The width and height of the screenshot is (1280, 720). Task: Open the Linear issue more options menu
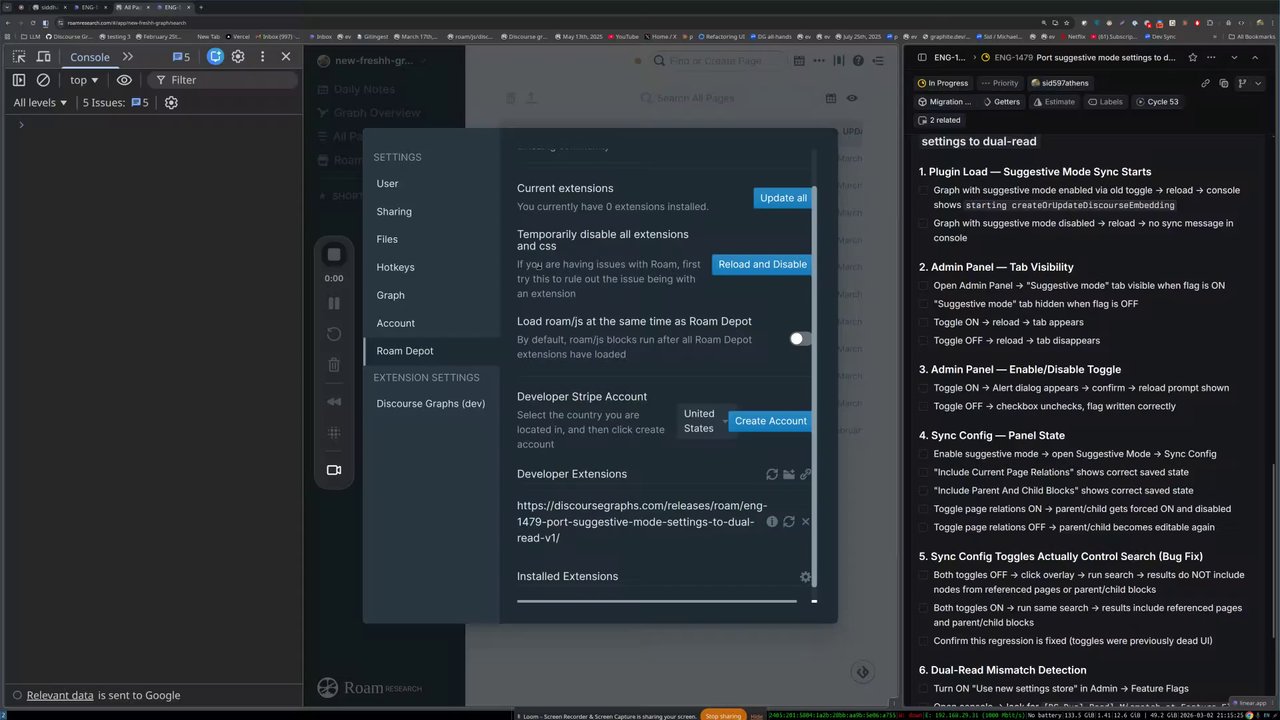click(x=1211, y=58)
